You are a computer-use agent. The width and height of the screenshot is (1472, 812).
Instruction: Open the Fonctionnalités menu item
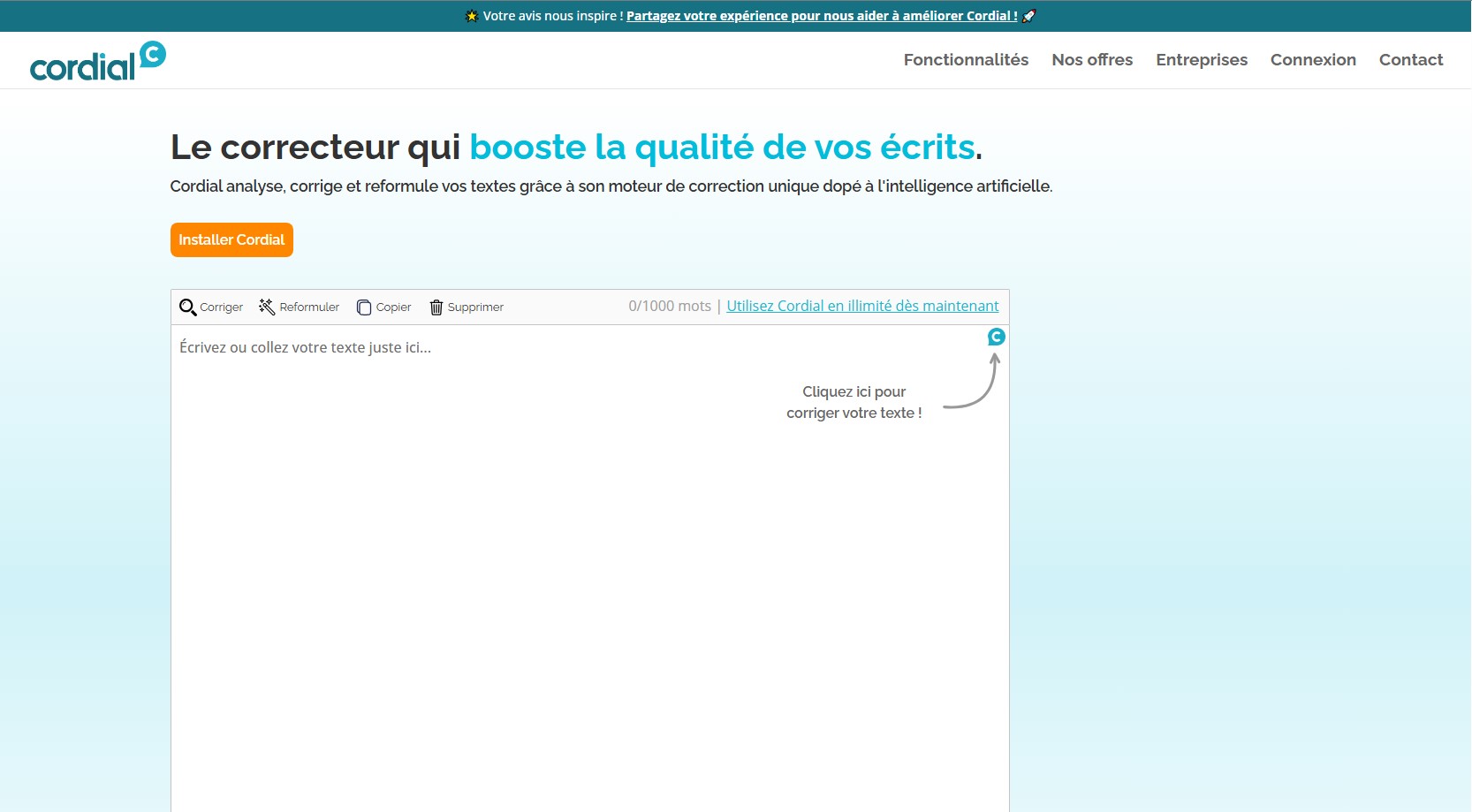(x=966, y=60)
